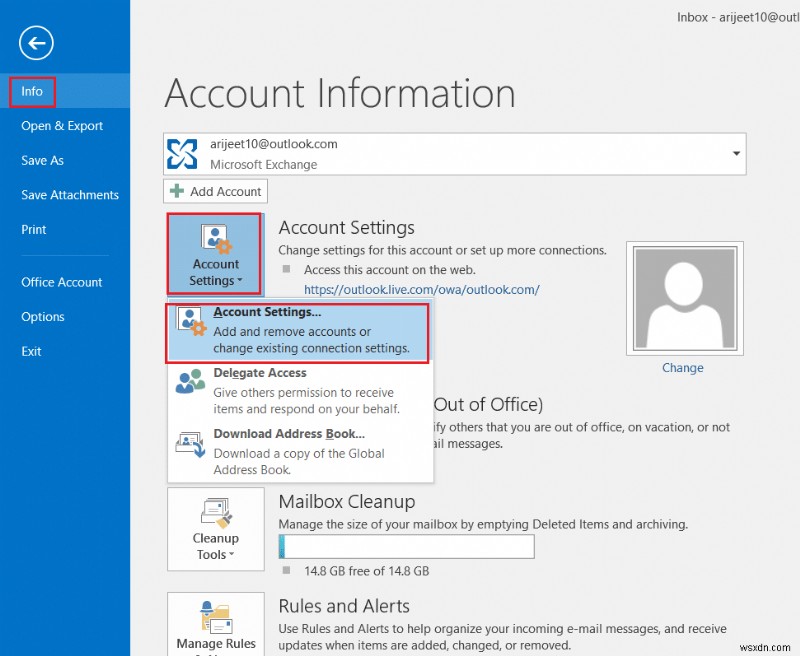The image size is (800, 656).
Task: Click the Download Address Book icon
Action: coord(190,444)
